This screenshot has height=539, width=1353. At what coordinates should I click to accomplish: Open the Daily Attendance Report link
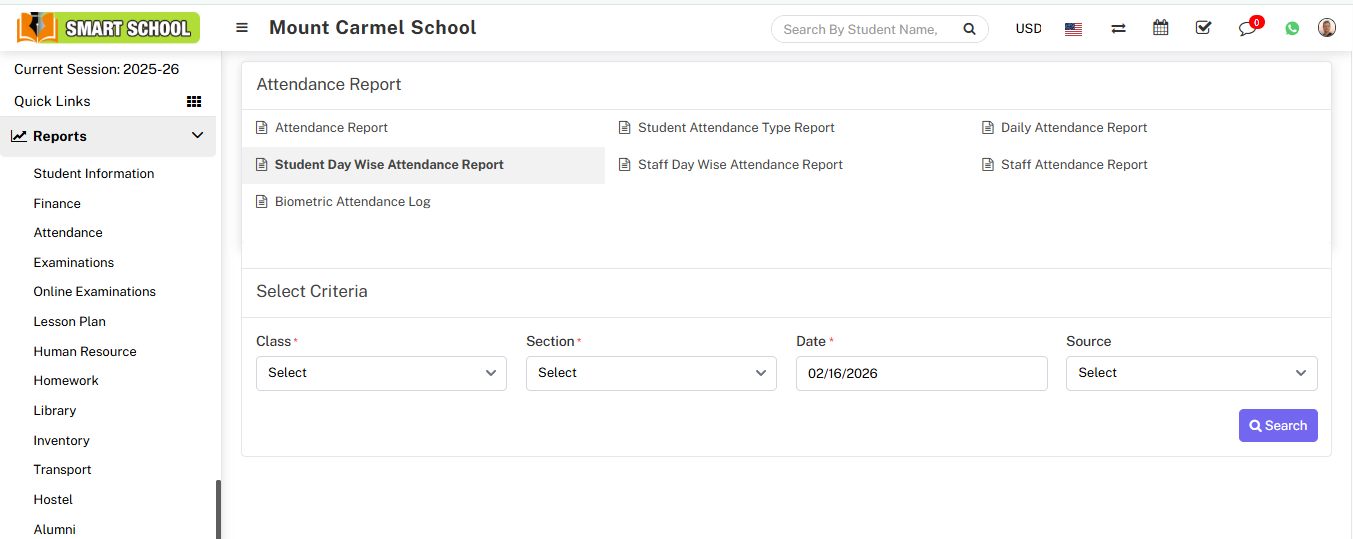1073,128
